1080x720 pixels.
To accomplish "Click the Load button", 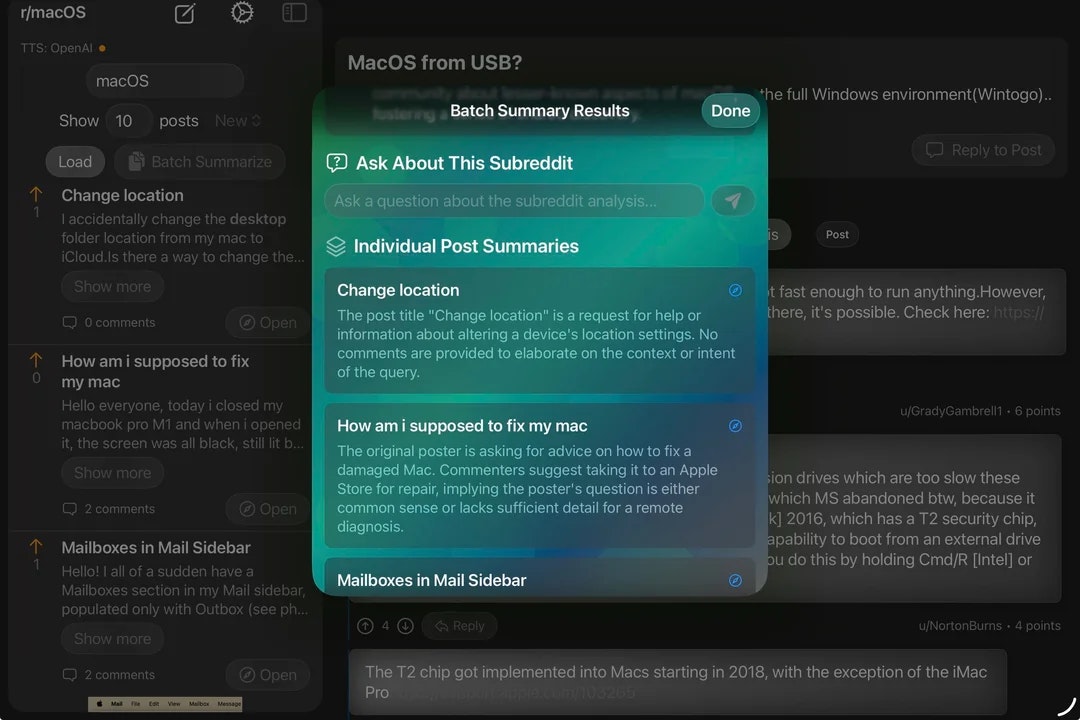I will (75, 162).
